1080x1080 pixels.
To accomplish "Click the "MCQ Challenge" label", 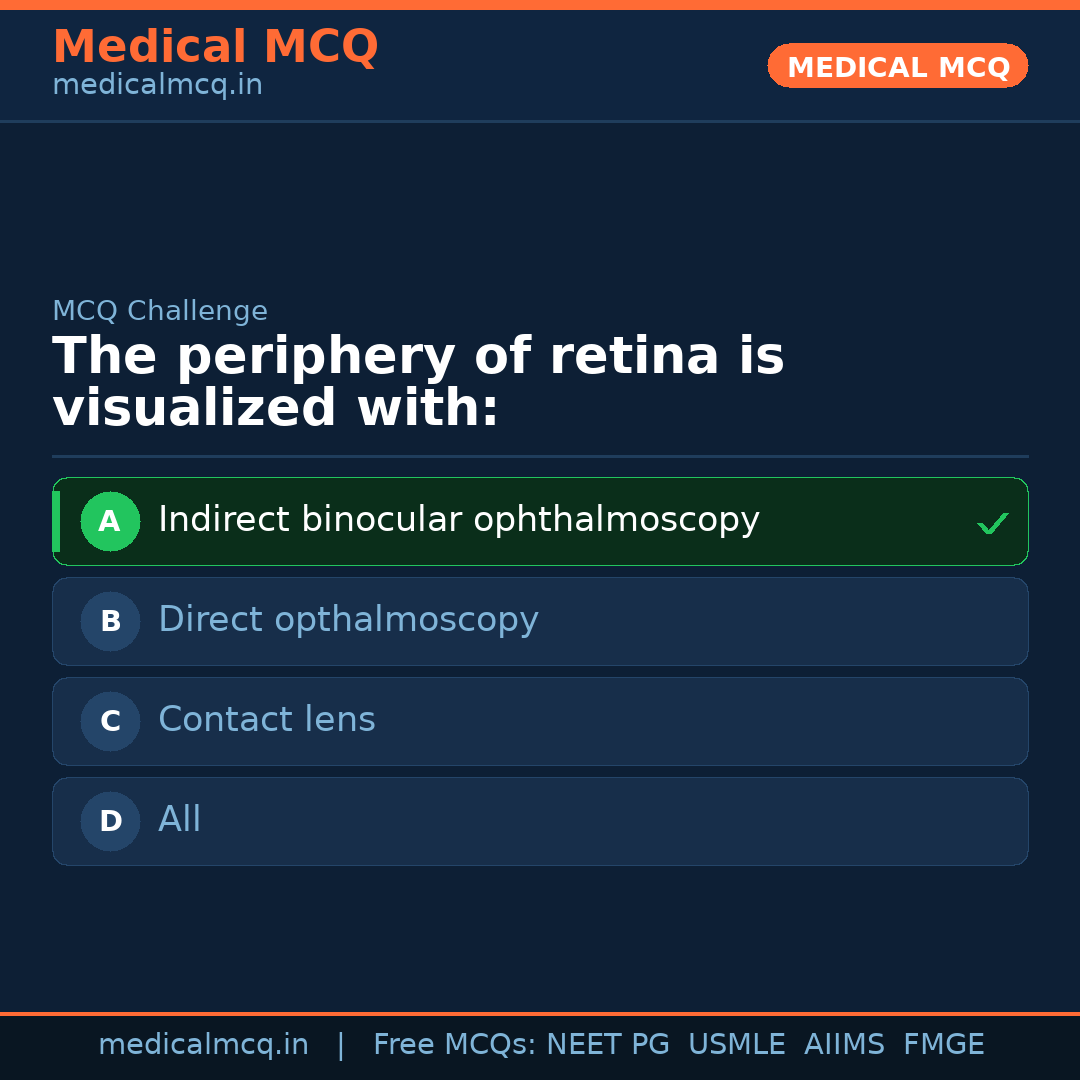I will click(160, 311).
